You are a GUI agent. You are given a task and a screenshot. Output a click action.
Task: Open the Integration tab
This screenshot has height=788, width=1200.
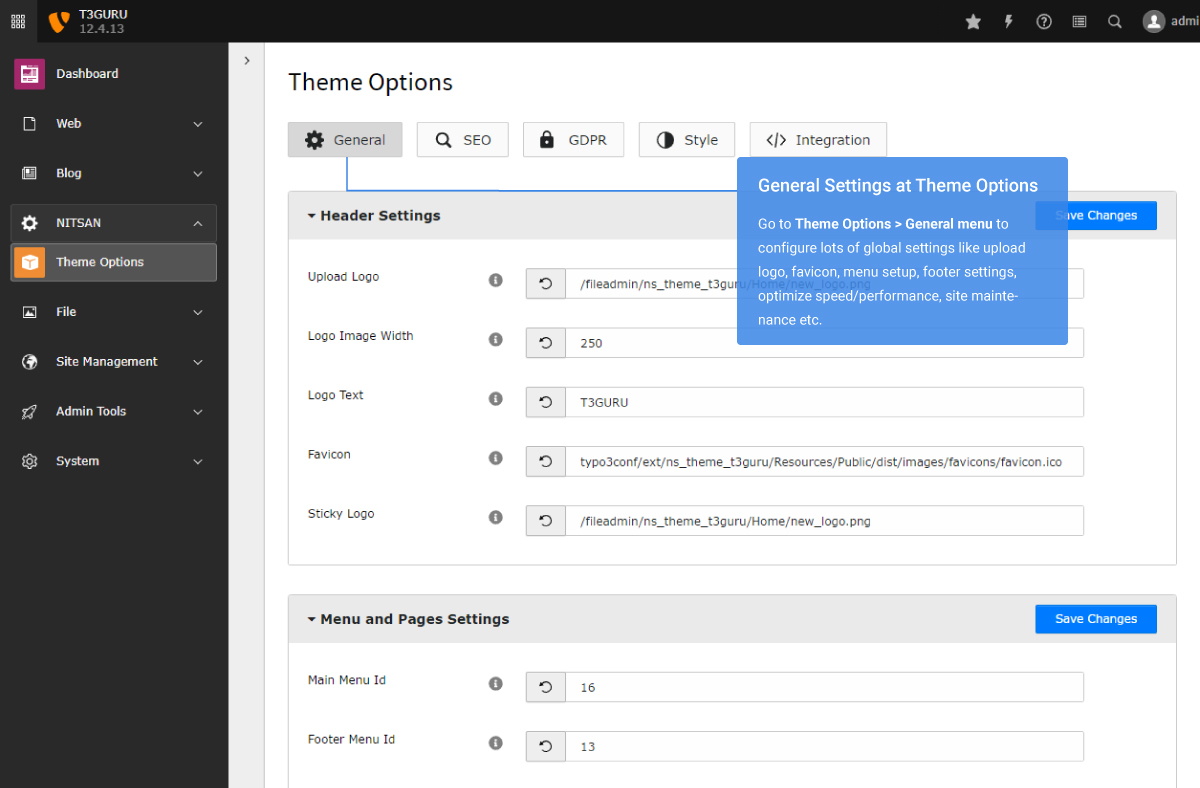[x=818, y=139]
